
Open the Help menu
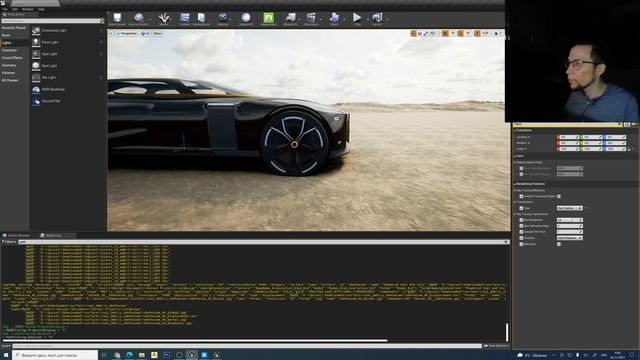(x=41, y=9)
